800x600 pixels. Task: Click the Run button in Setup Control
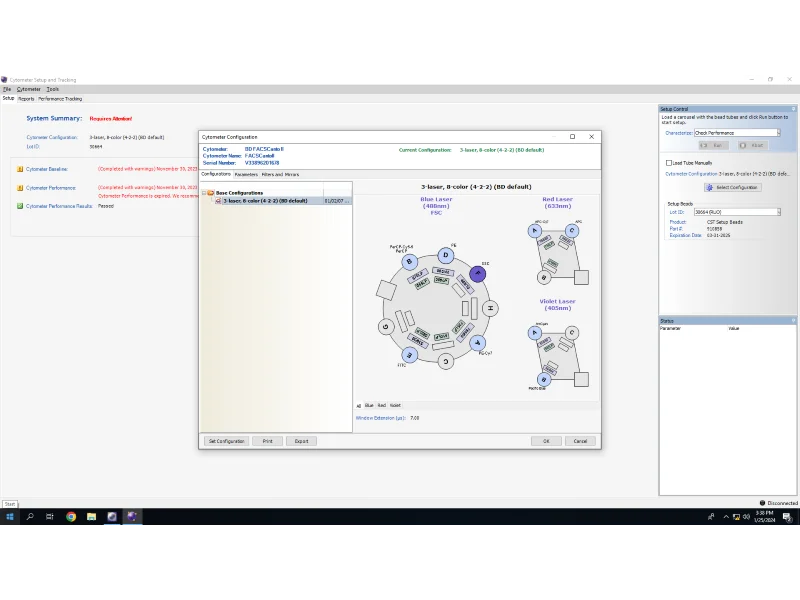[x=713, y=145]
